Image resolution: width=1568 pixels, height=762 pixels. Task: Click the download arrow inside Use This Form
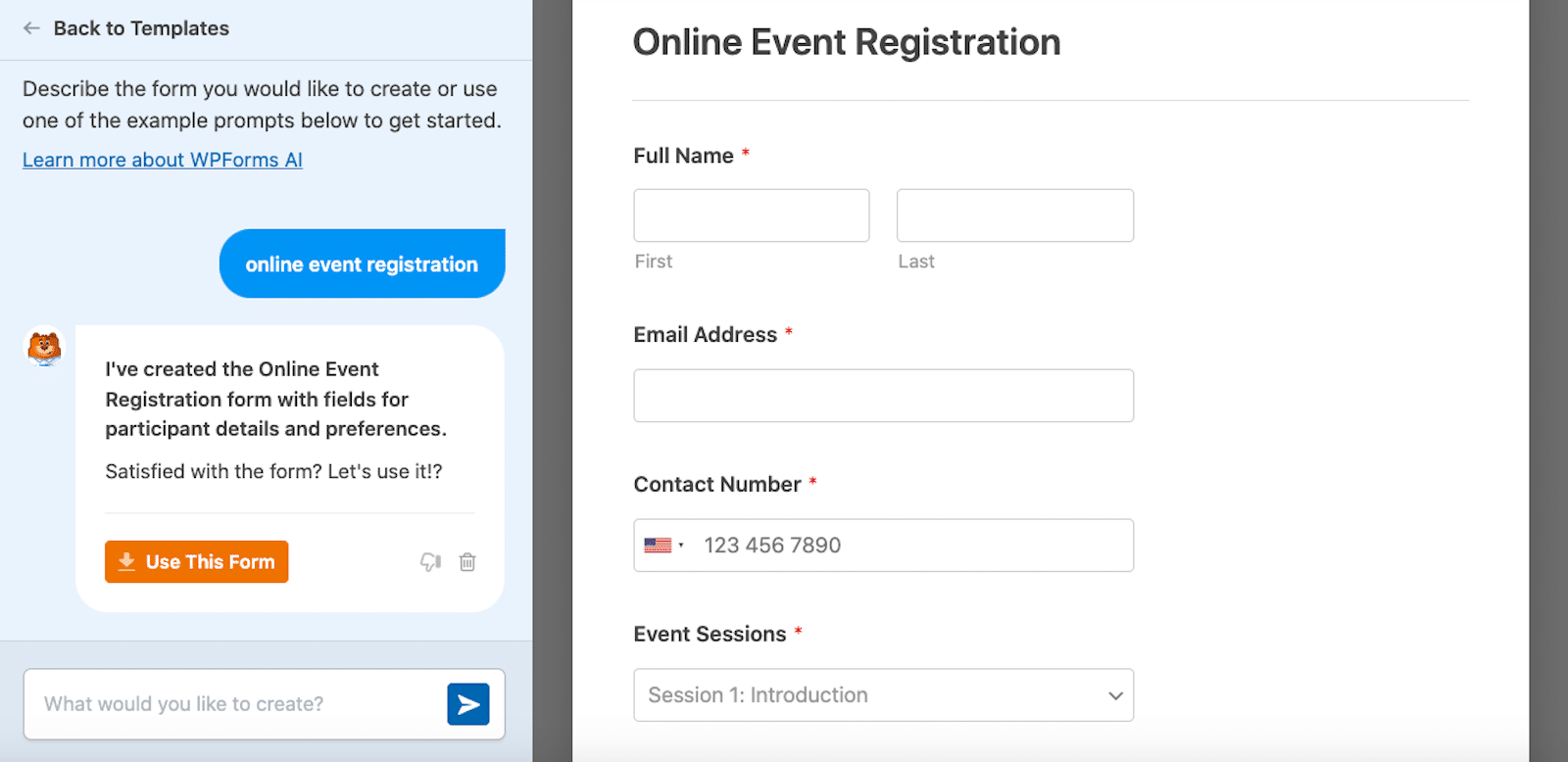[125, 561]
